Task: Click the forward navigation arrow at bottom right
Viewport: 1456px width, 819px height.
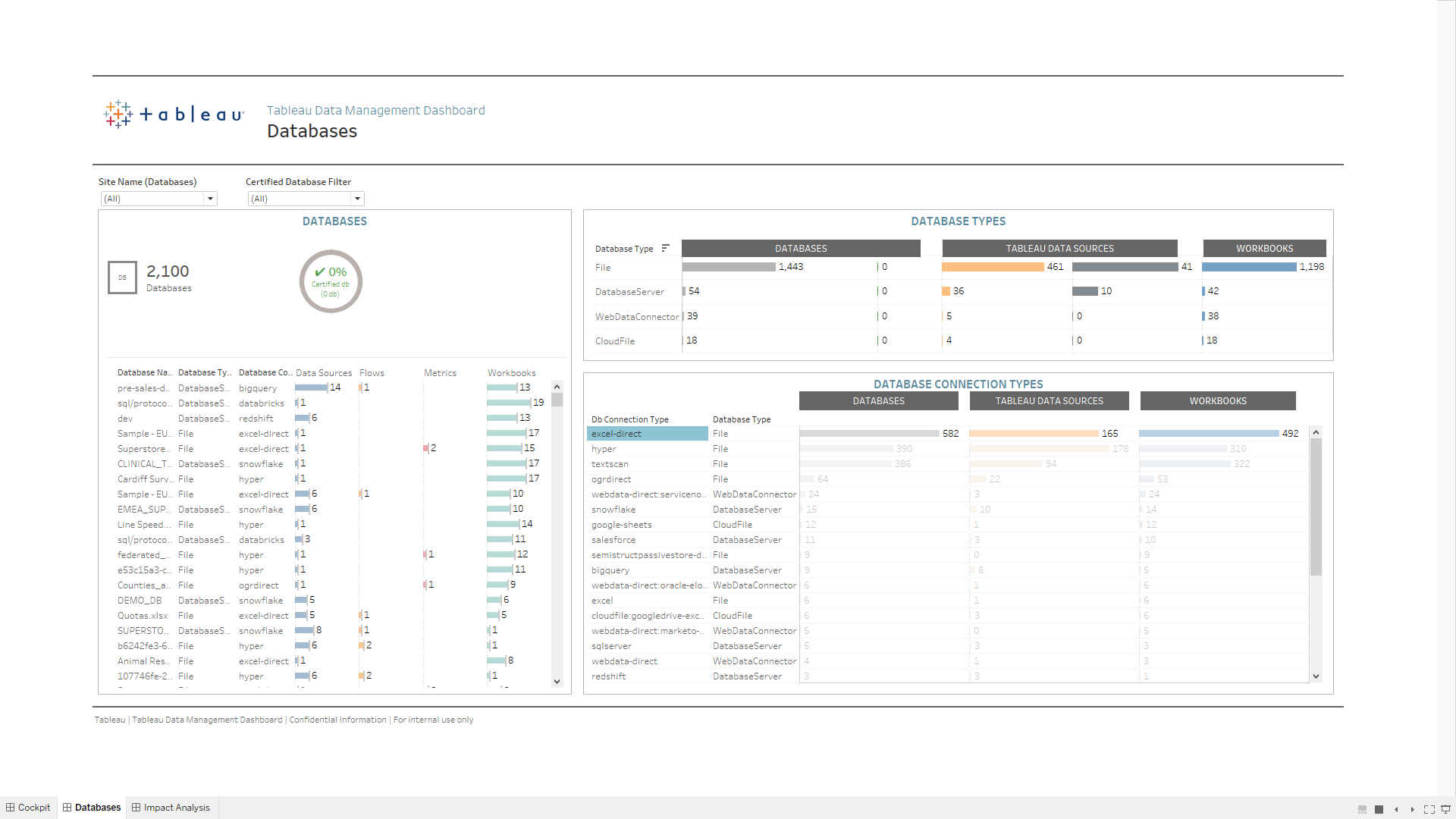Action: point(1412,809)
